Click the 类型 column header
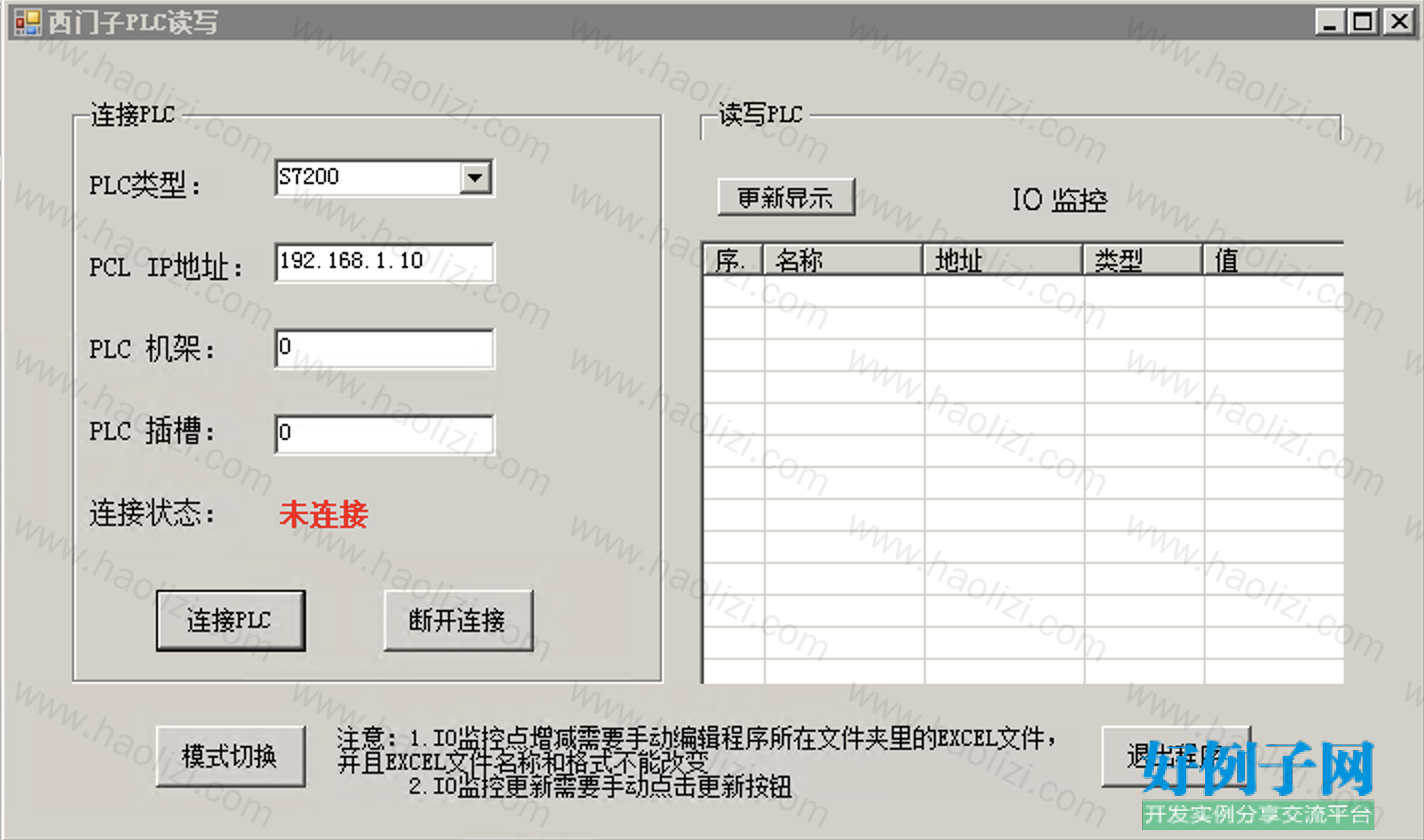Screen dimensions: 1424x840 tap(1144, 260)
